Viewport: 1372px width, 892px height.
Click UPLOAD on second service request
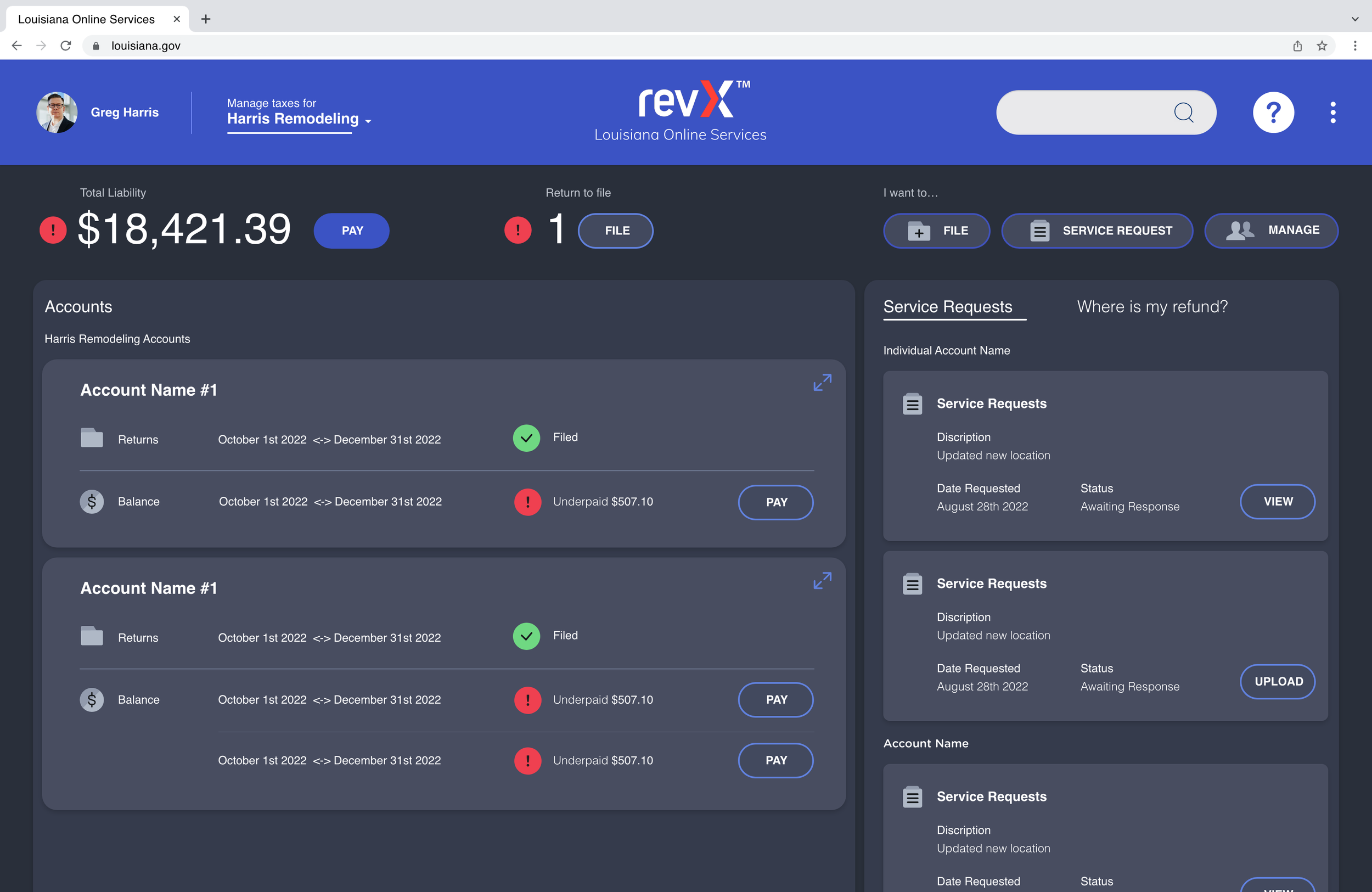(x=1277, y=682)
